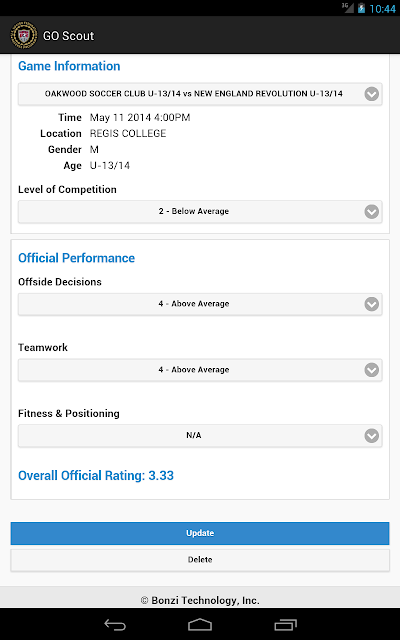Tap the Android back navigation icon

[x=115, y=624]
